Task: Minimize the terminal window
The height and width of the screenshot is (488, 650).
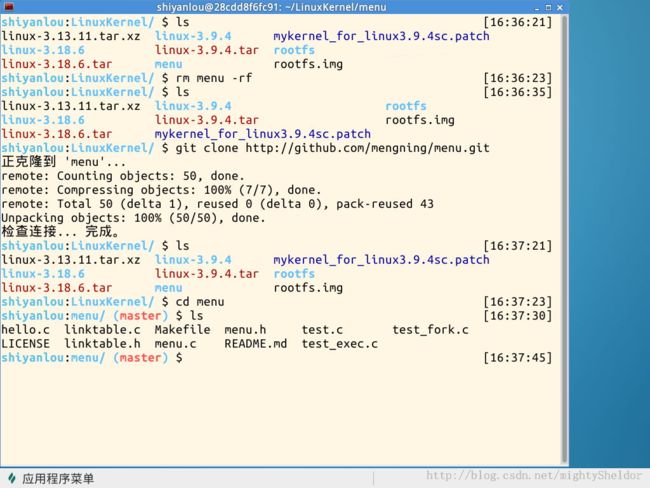Action: (537, 7)
